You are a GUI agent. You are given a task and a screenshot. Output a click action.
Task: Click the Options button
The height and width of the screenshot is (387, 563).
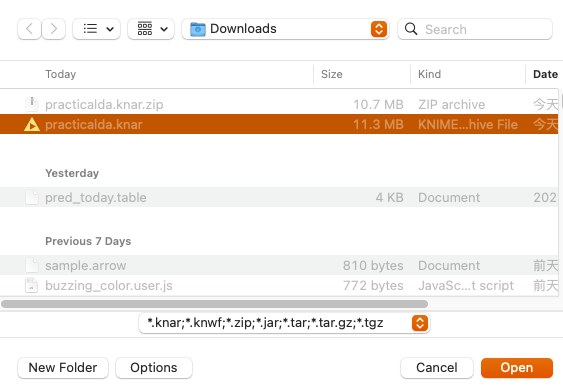(x=154, y=368)
